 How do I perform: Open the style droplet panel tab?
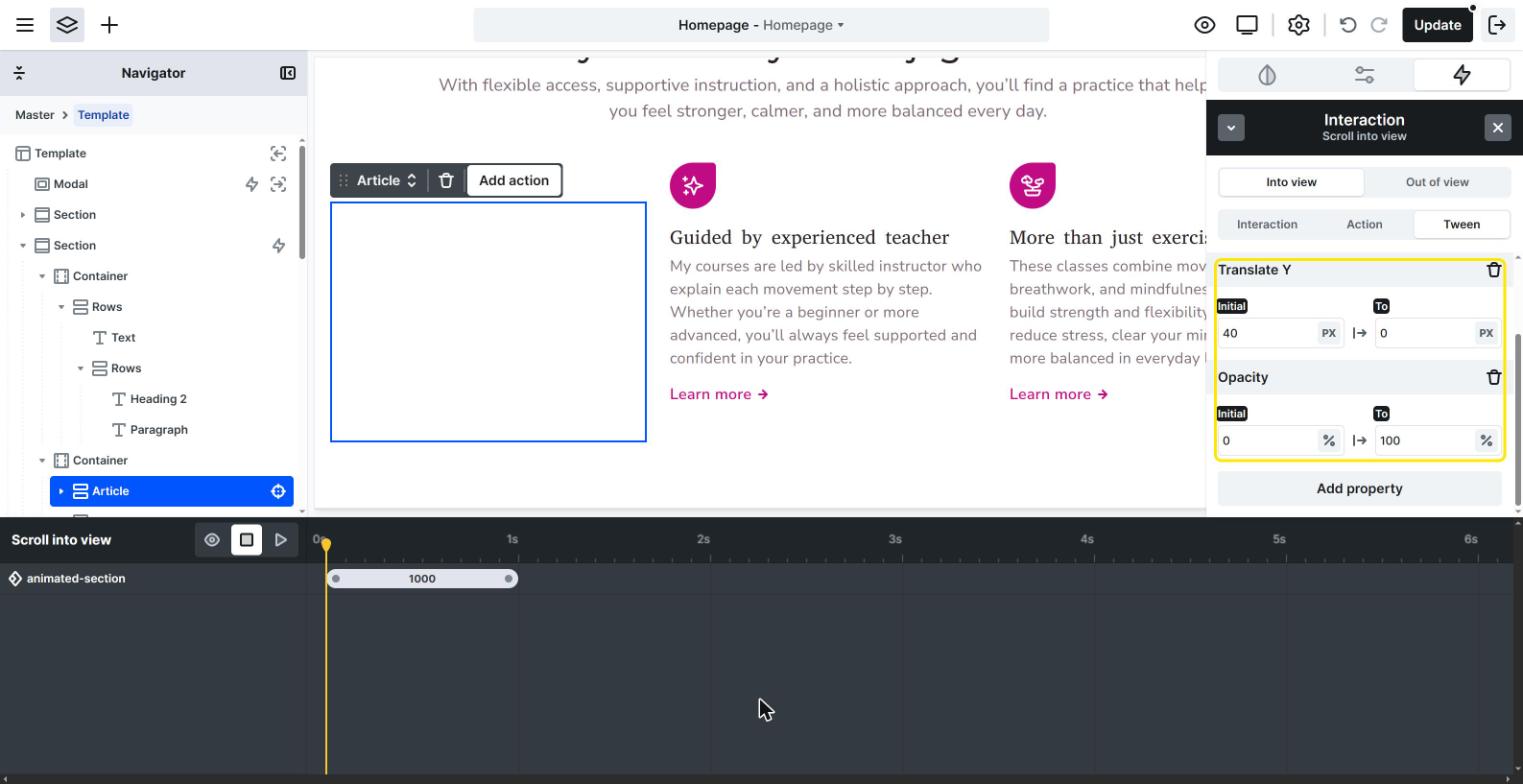[1267, 75]
